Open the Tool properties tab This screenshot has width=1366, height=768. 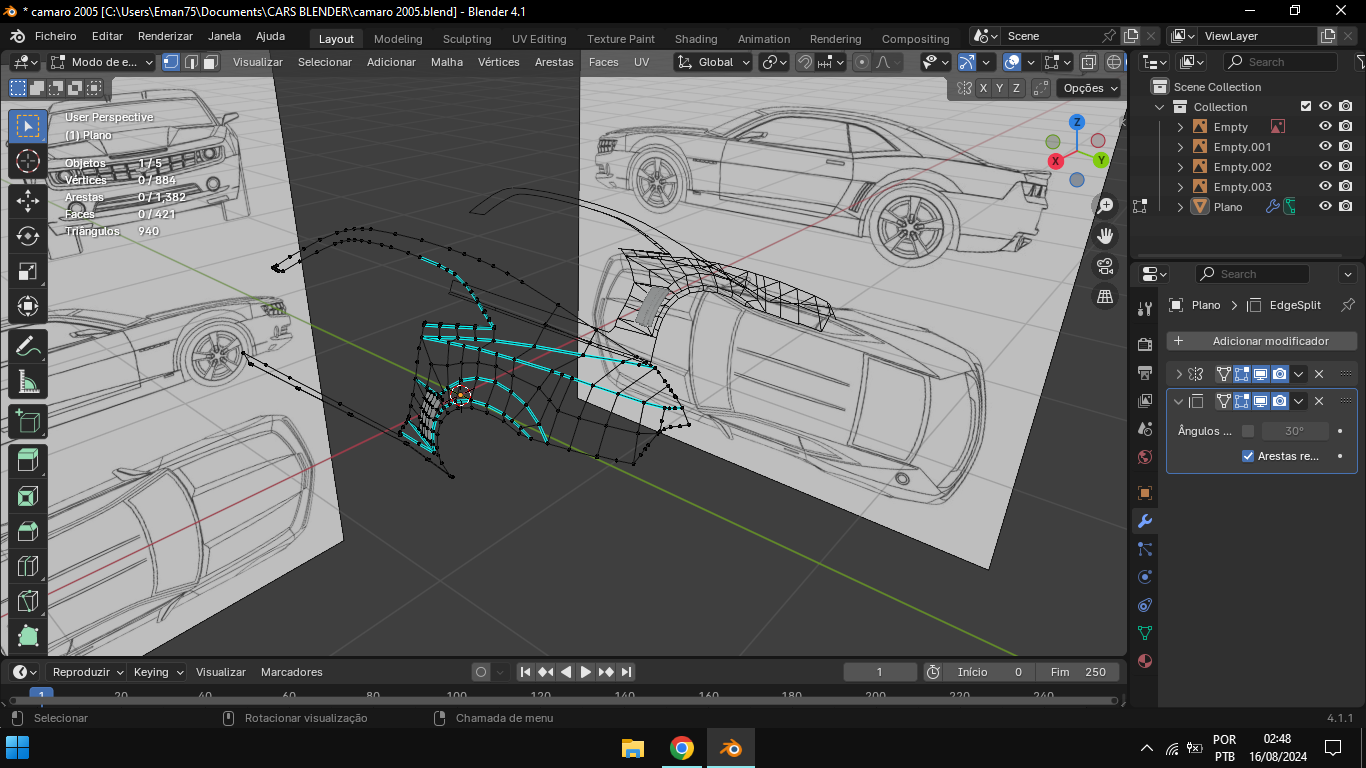[1145, 307]
